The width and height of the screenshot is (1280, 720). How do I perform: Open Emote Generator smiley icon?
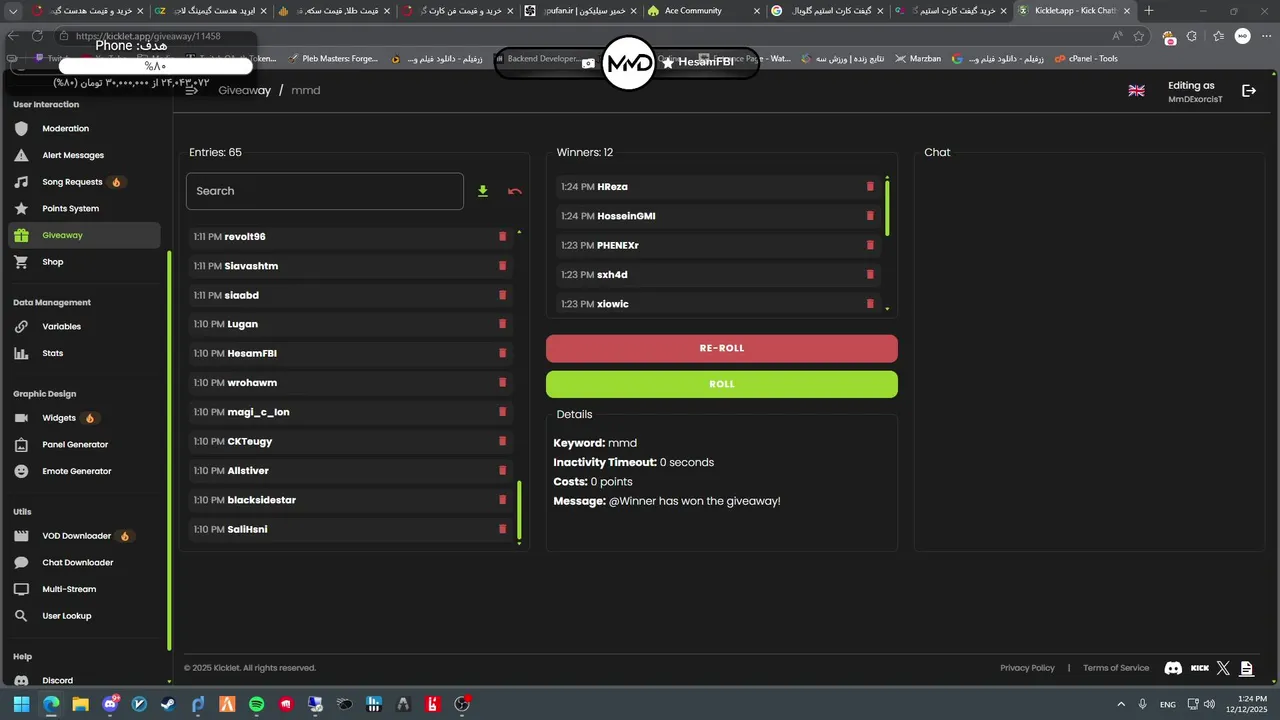(x=22, y=471)
